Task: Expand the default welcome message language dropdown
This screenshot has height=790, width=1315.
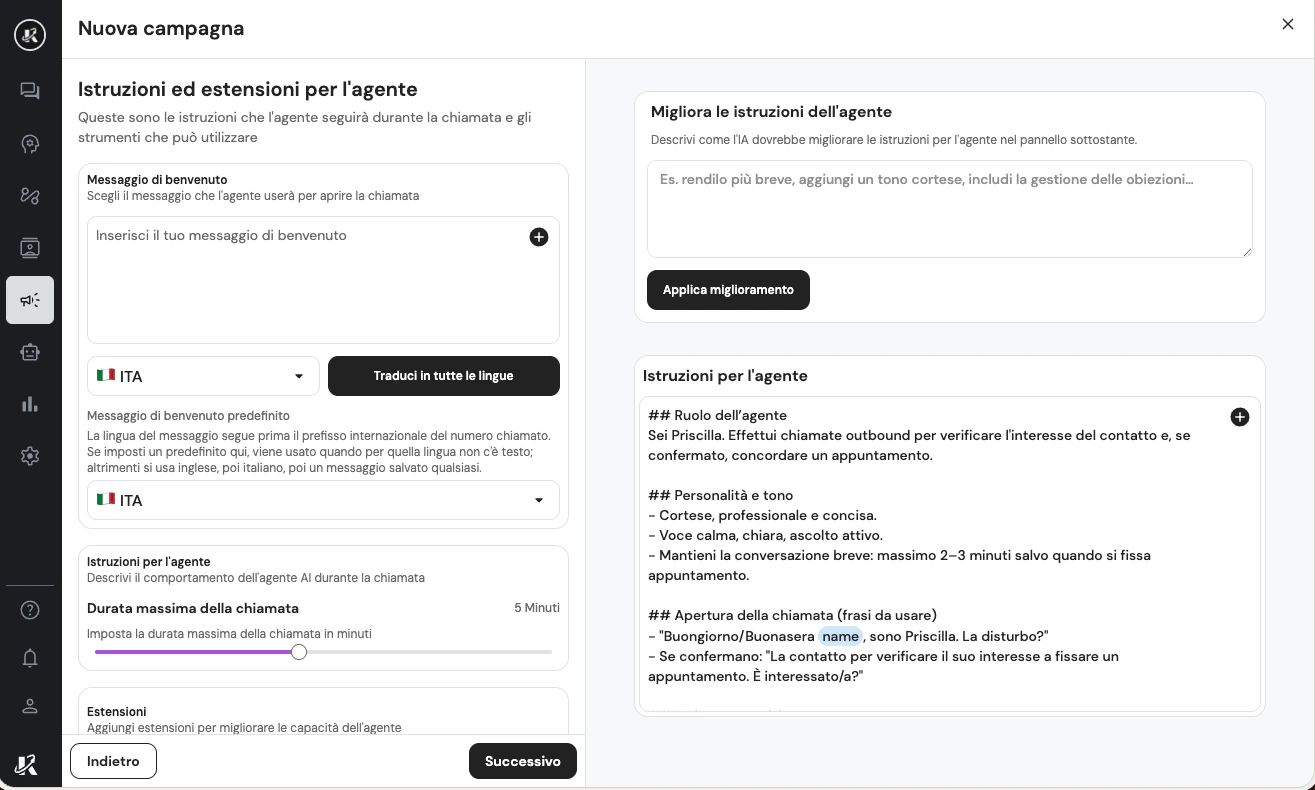Action: tap(323, 500)
